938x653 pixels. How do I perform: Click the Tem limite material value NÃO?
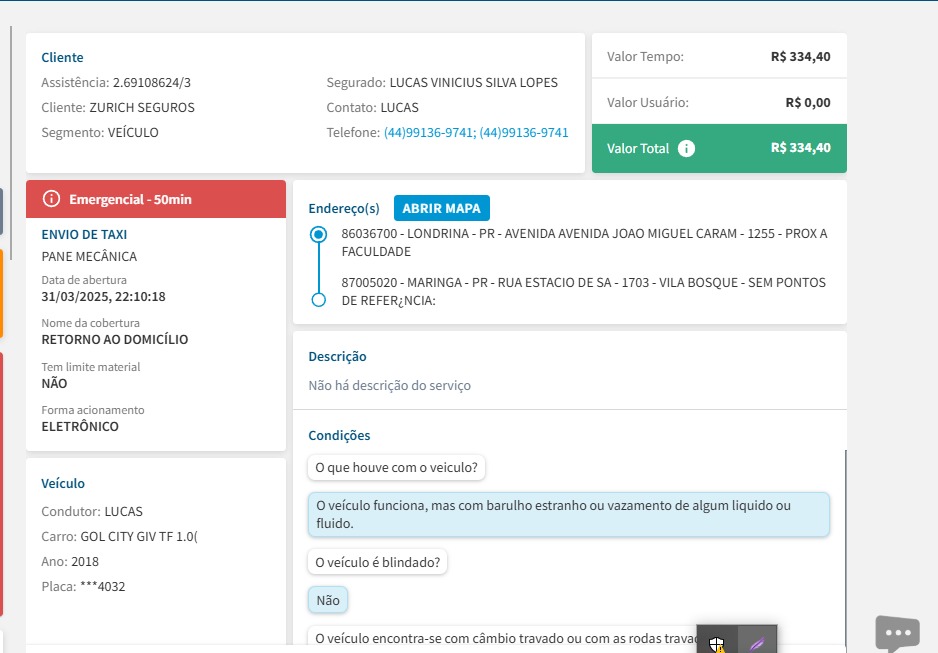pos(54,383)
